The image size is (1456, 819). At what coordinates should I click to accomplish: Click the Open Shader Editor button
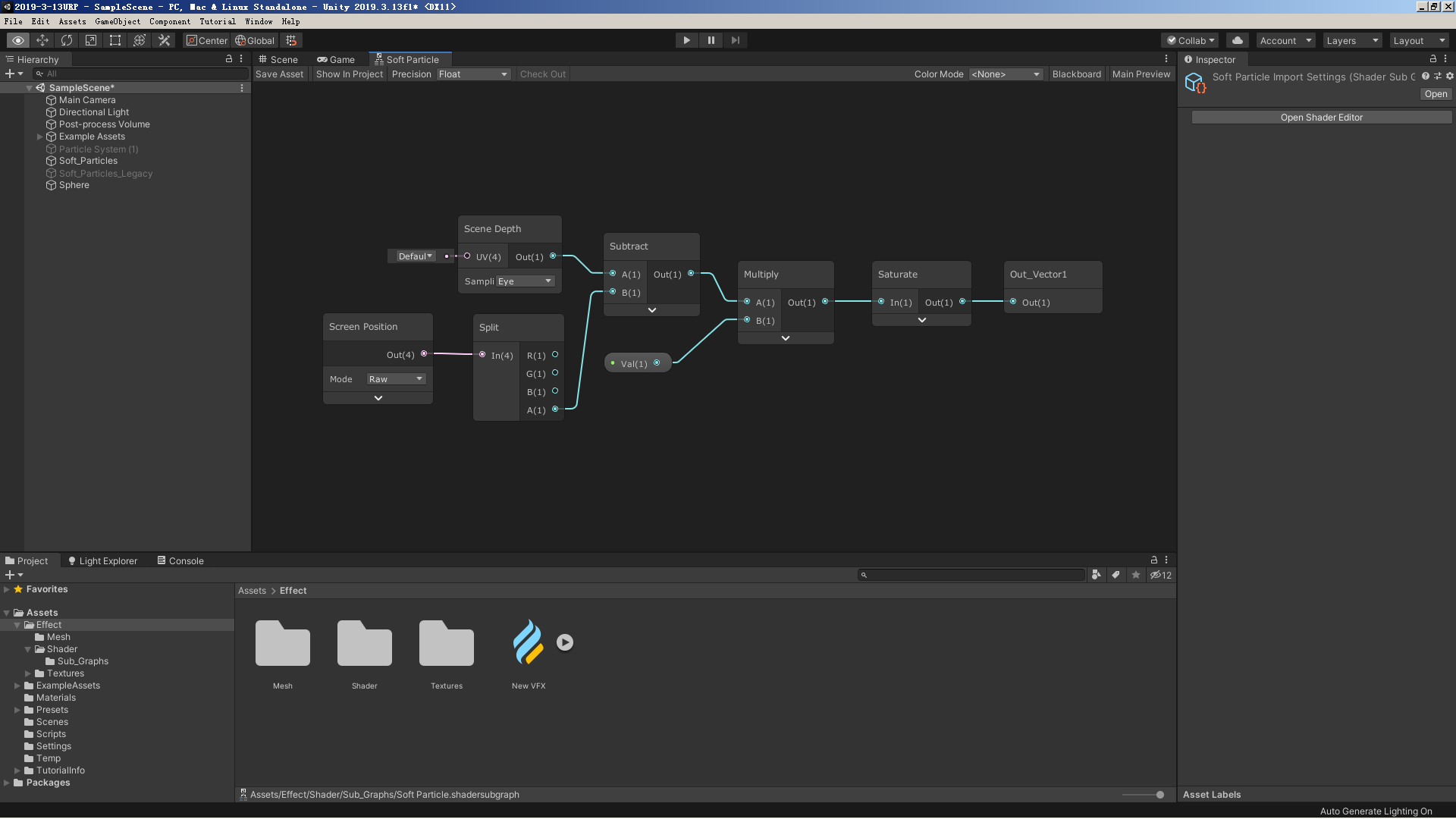click(x=1321, y=118)
